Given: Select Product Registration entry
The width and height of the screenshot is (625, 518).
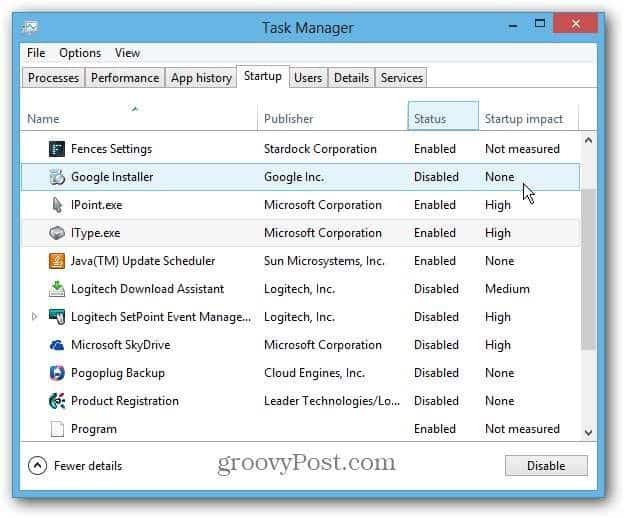Looking at the screenshot, I should [125, 401].
